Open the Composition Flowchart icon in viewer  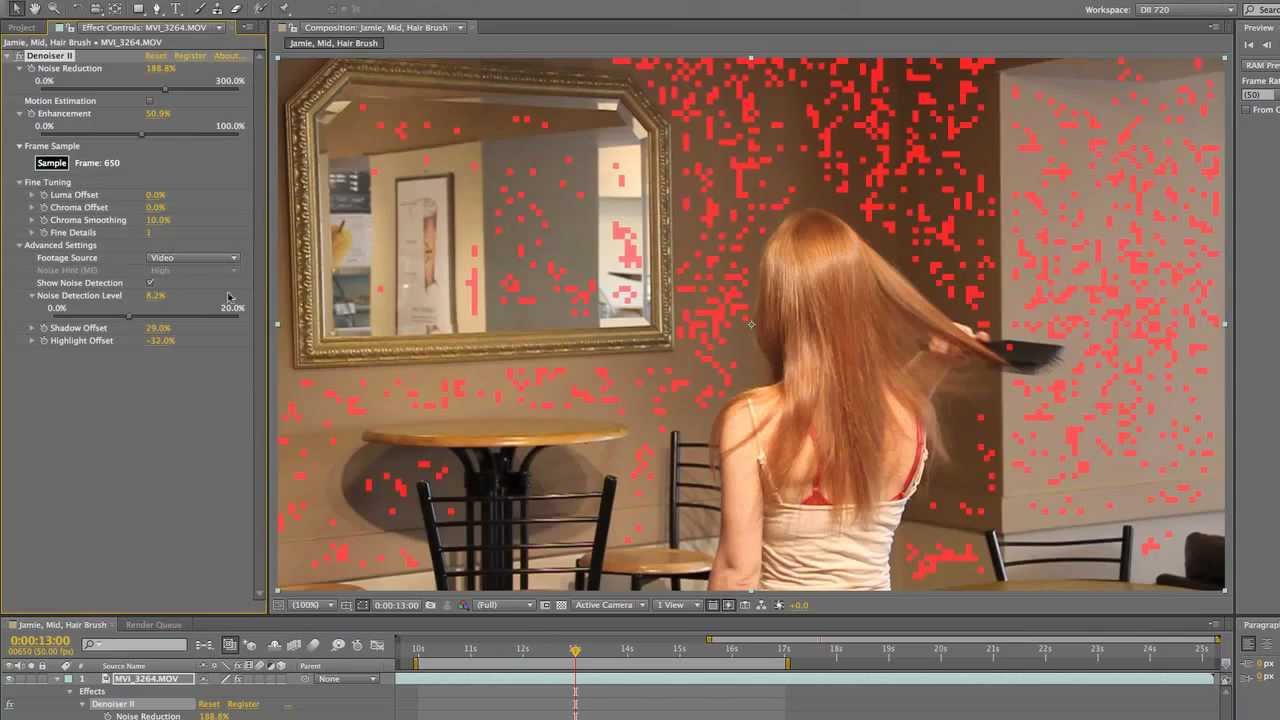point(761,605)
